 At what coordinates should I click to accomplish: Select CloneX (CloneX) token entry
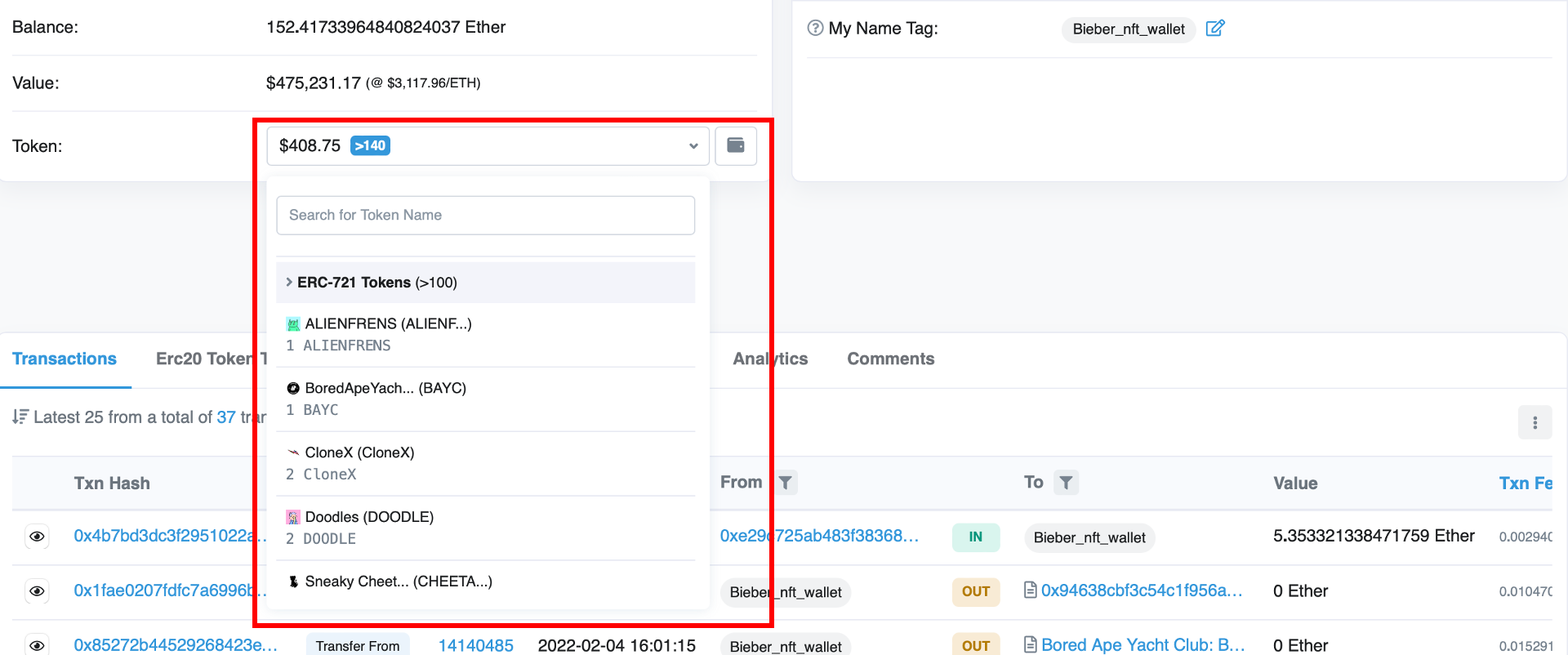tap(486, 463)
